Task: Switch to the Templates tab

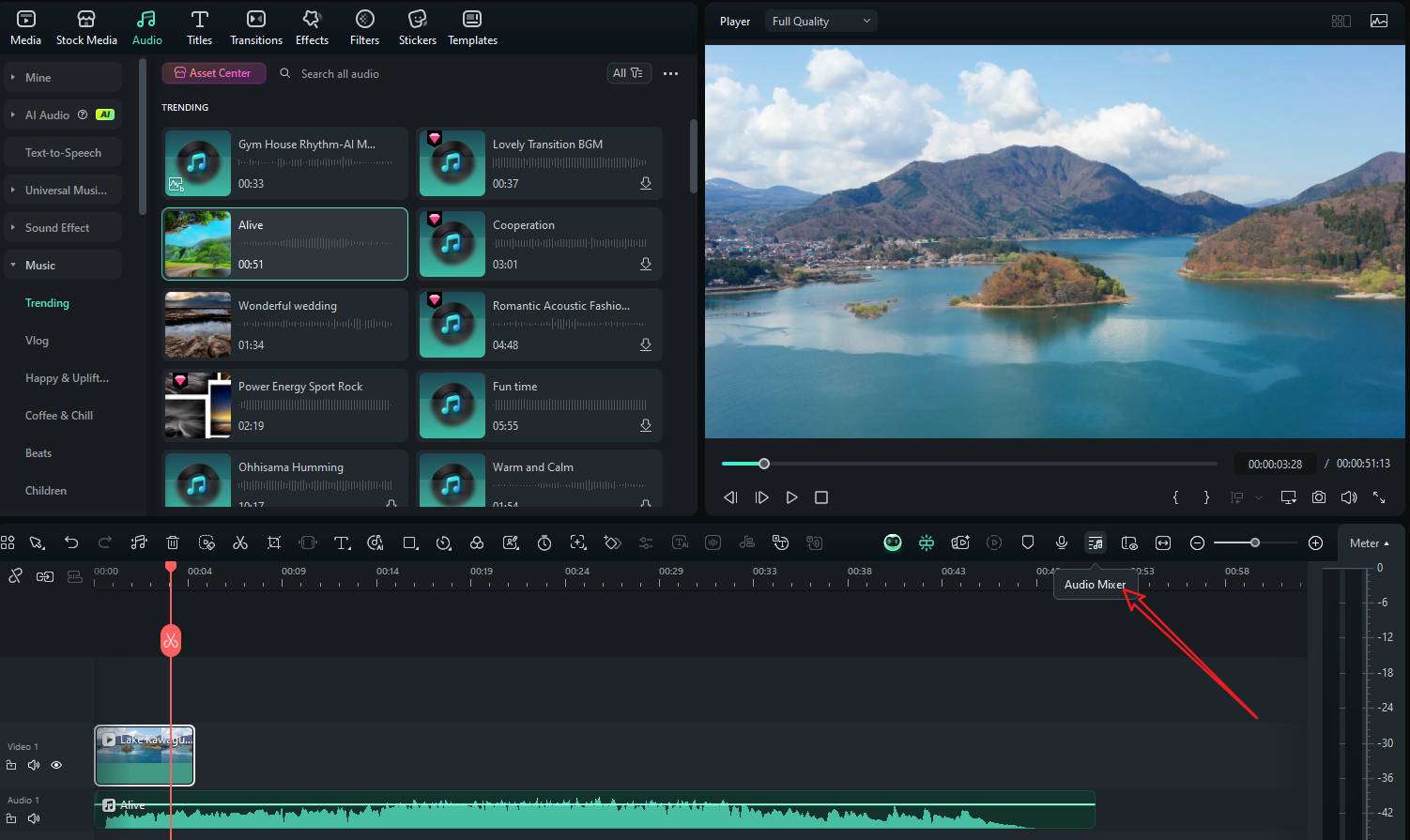Action: click(472, 27)
